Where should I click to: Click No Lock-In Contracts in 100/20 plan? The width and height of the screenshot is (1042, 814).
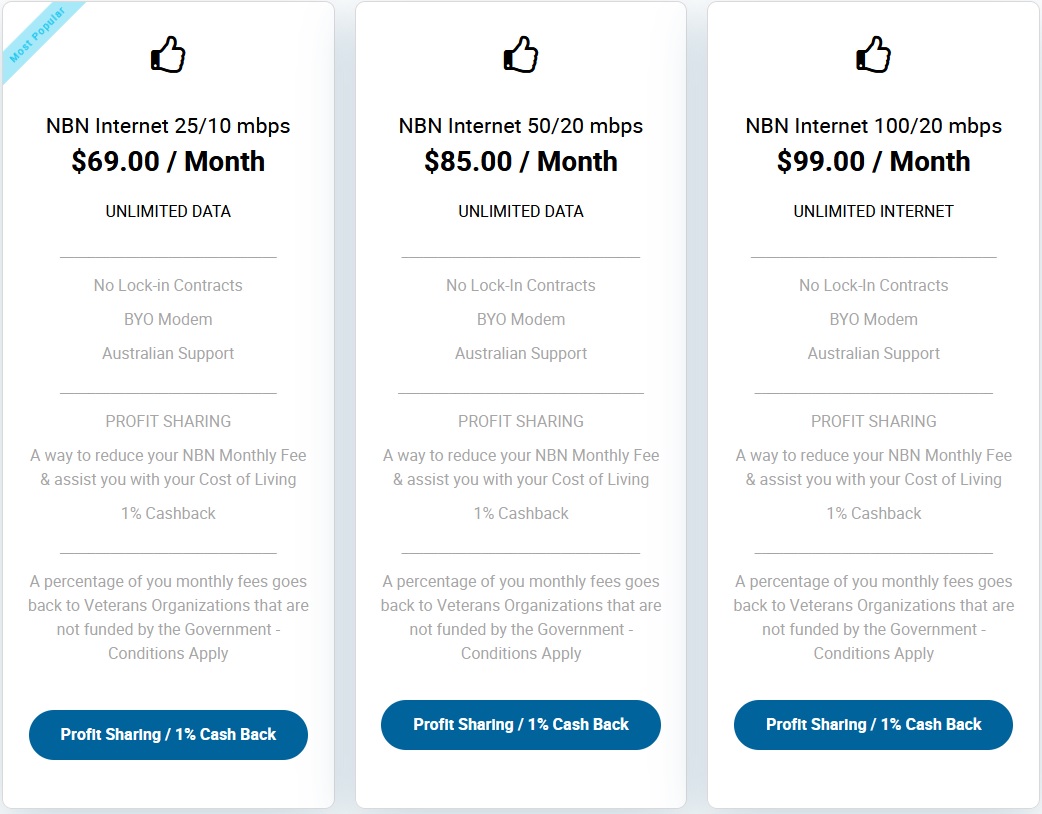(873, 286)
